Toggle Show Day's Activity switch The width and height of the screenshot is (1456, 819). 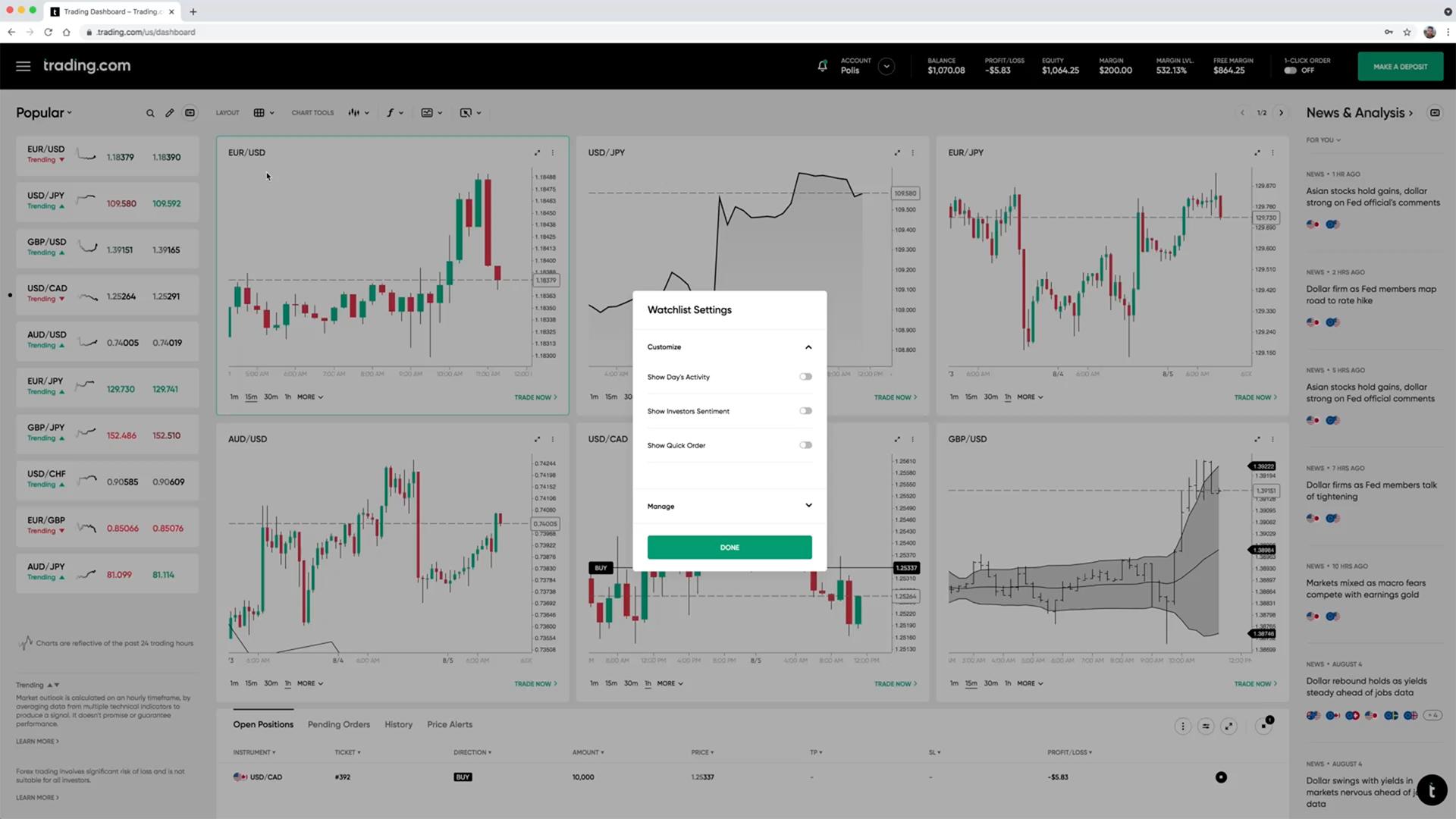[x=805, y=377]
